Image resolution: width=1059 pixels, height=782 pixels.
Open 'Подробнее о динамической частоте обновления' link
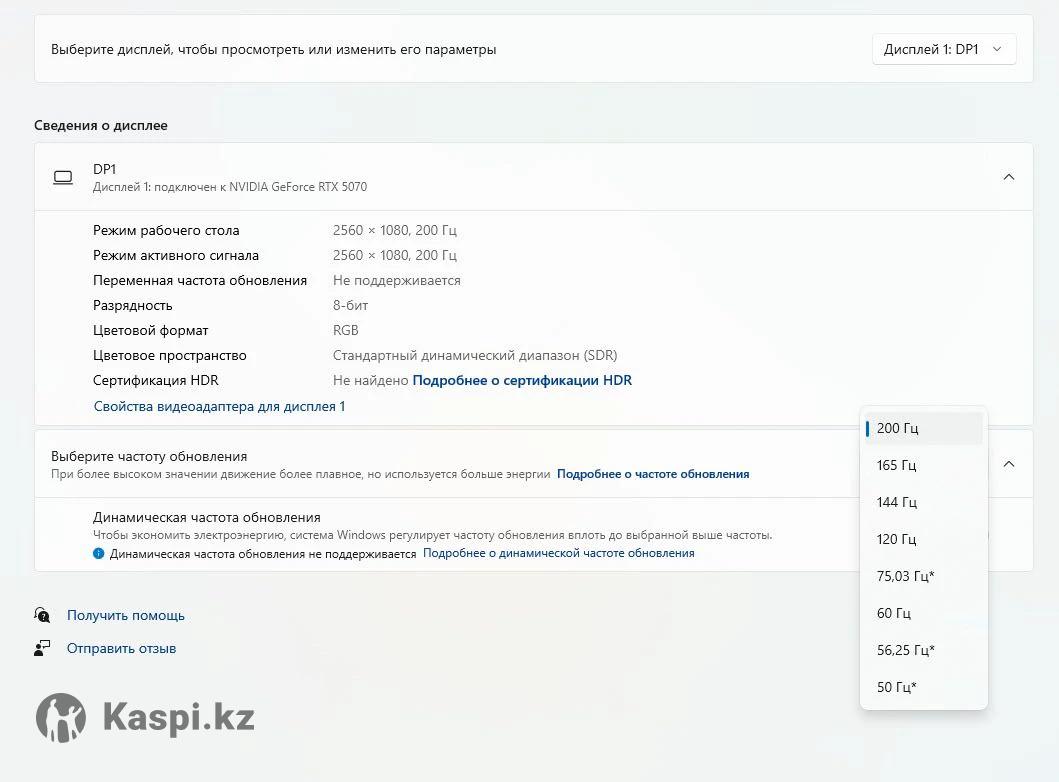pyautogui.click(x=558, y=553)
